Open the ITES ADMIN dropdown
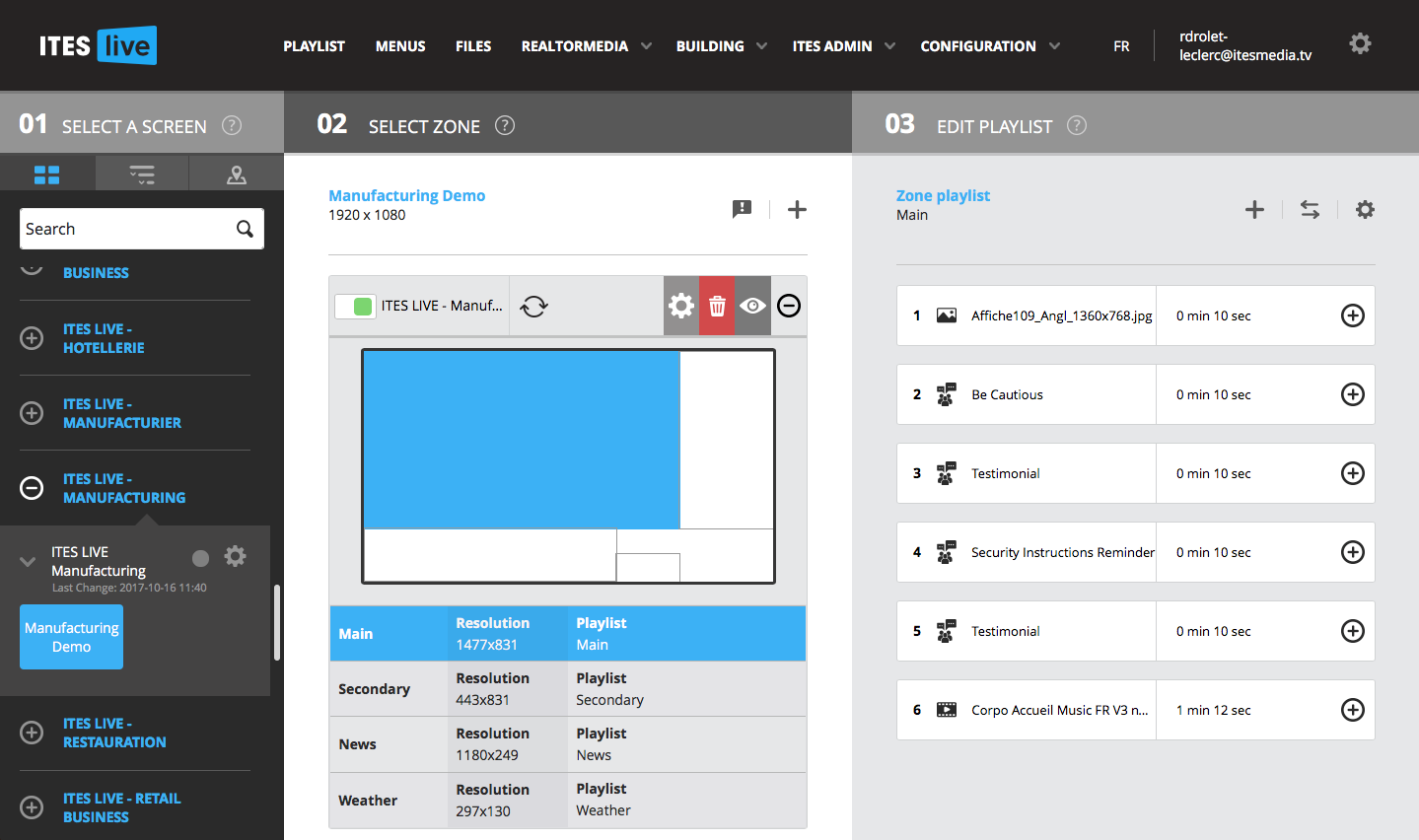 [843, 46]
